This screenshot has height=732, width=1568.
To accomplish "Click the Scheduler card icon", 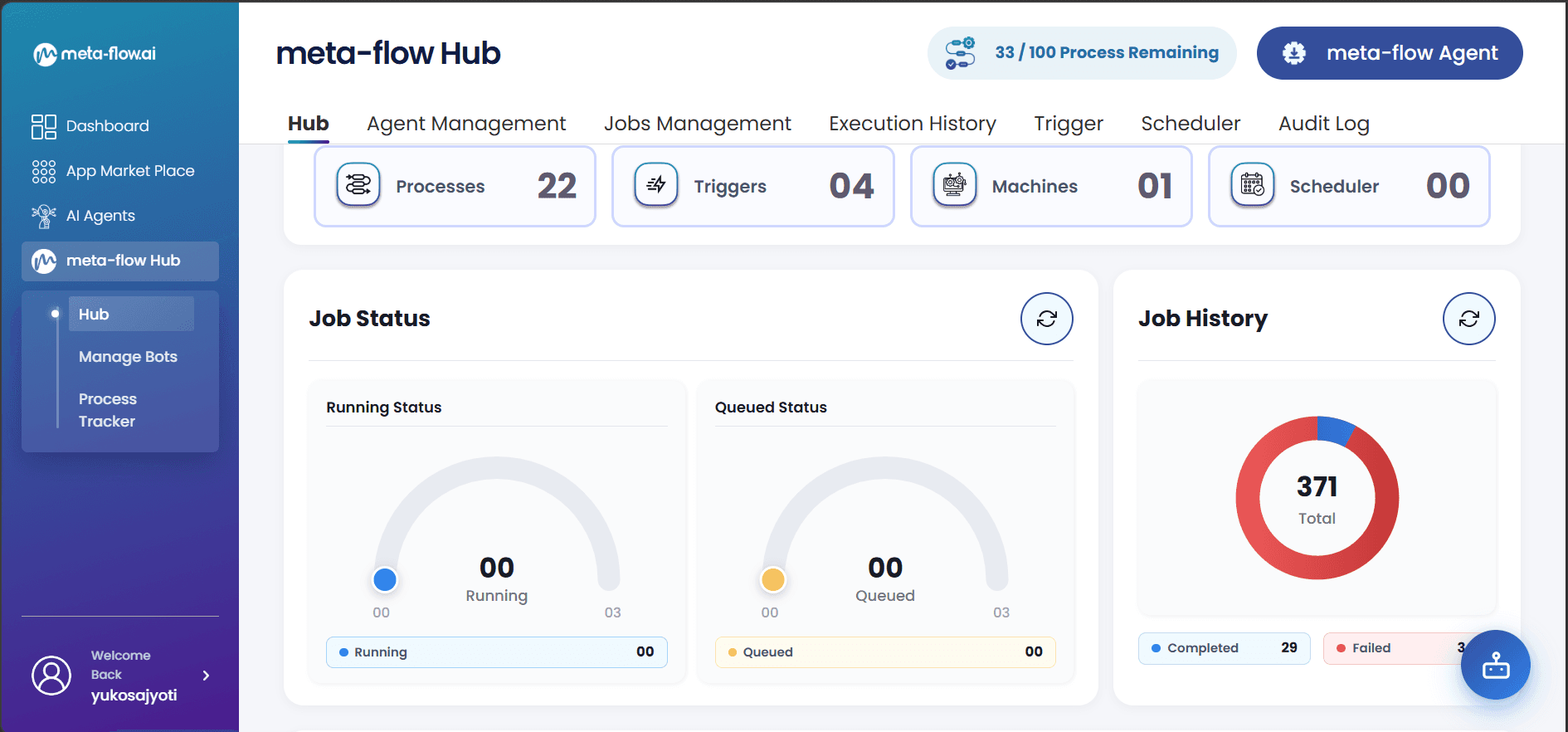I will point(1253,185).
